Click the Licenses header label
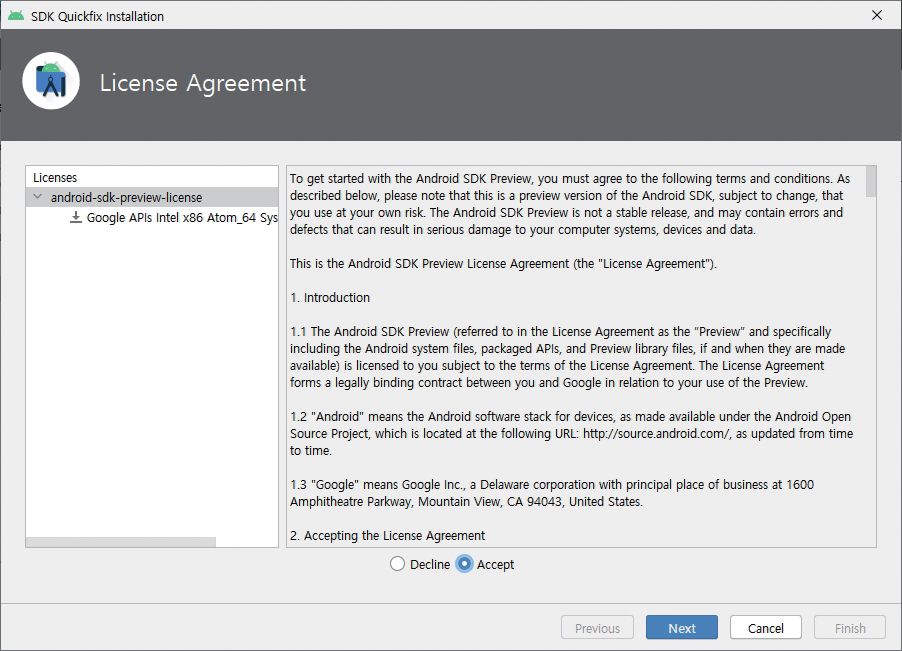 [x=55, y=177]
